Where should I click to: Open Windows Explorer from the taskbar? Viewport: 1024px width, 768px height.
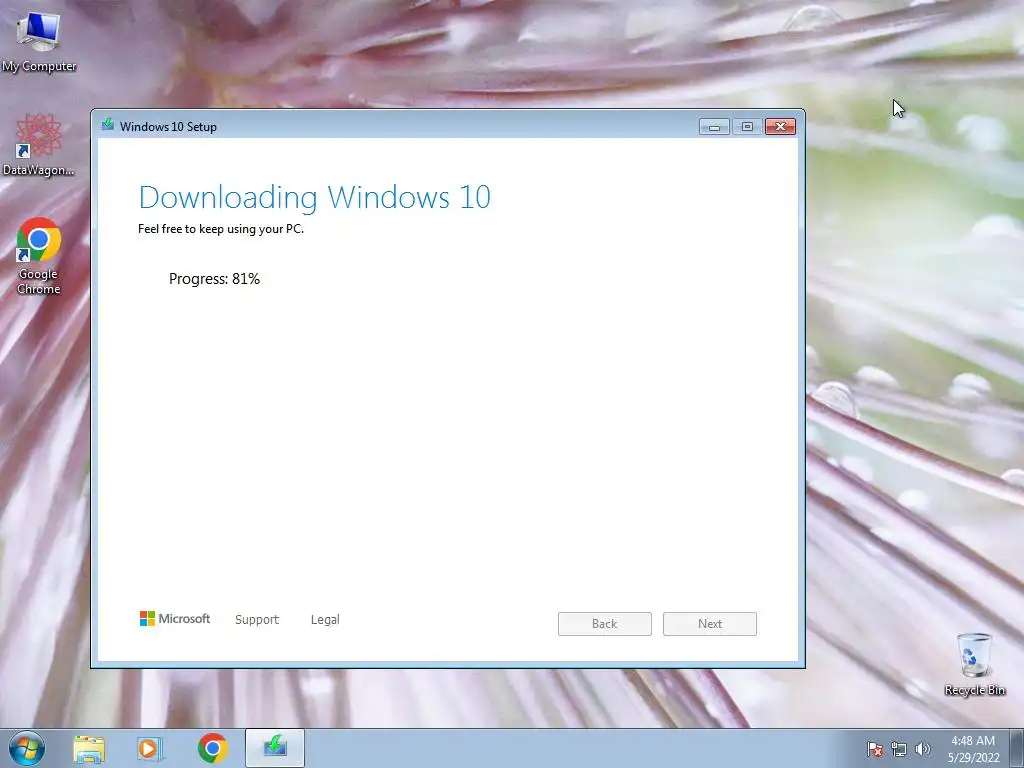click(x=89, y=748)
